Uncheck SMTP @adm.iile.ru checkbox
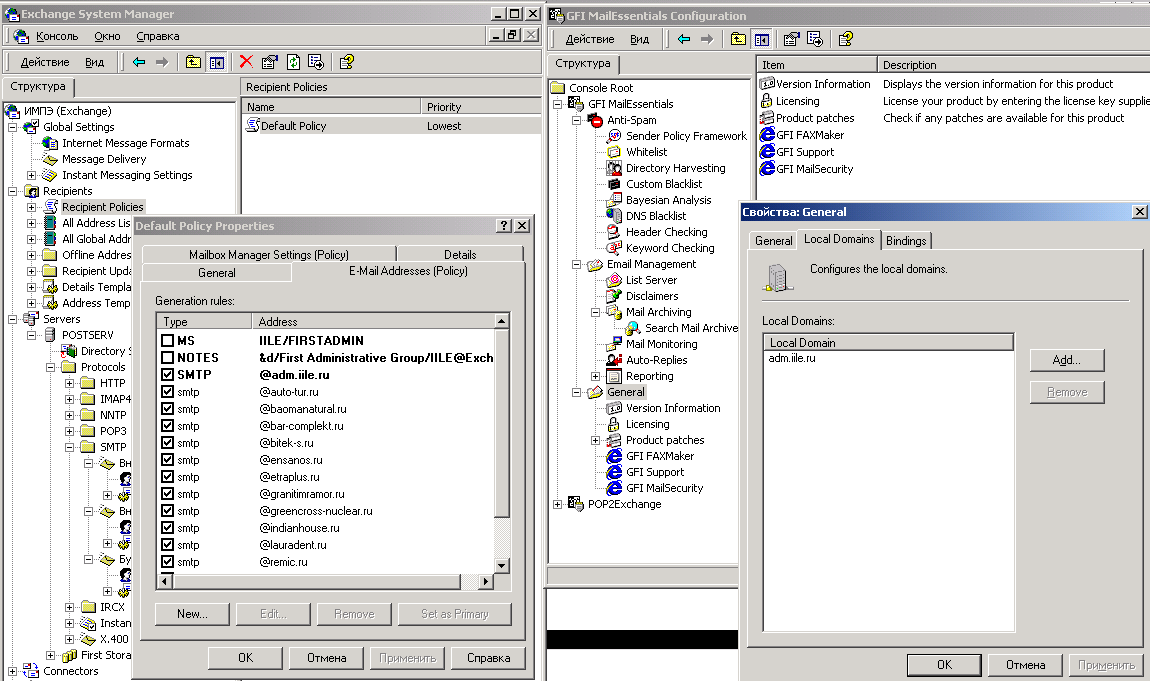 167,375
